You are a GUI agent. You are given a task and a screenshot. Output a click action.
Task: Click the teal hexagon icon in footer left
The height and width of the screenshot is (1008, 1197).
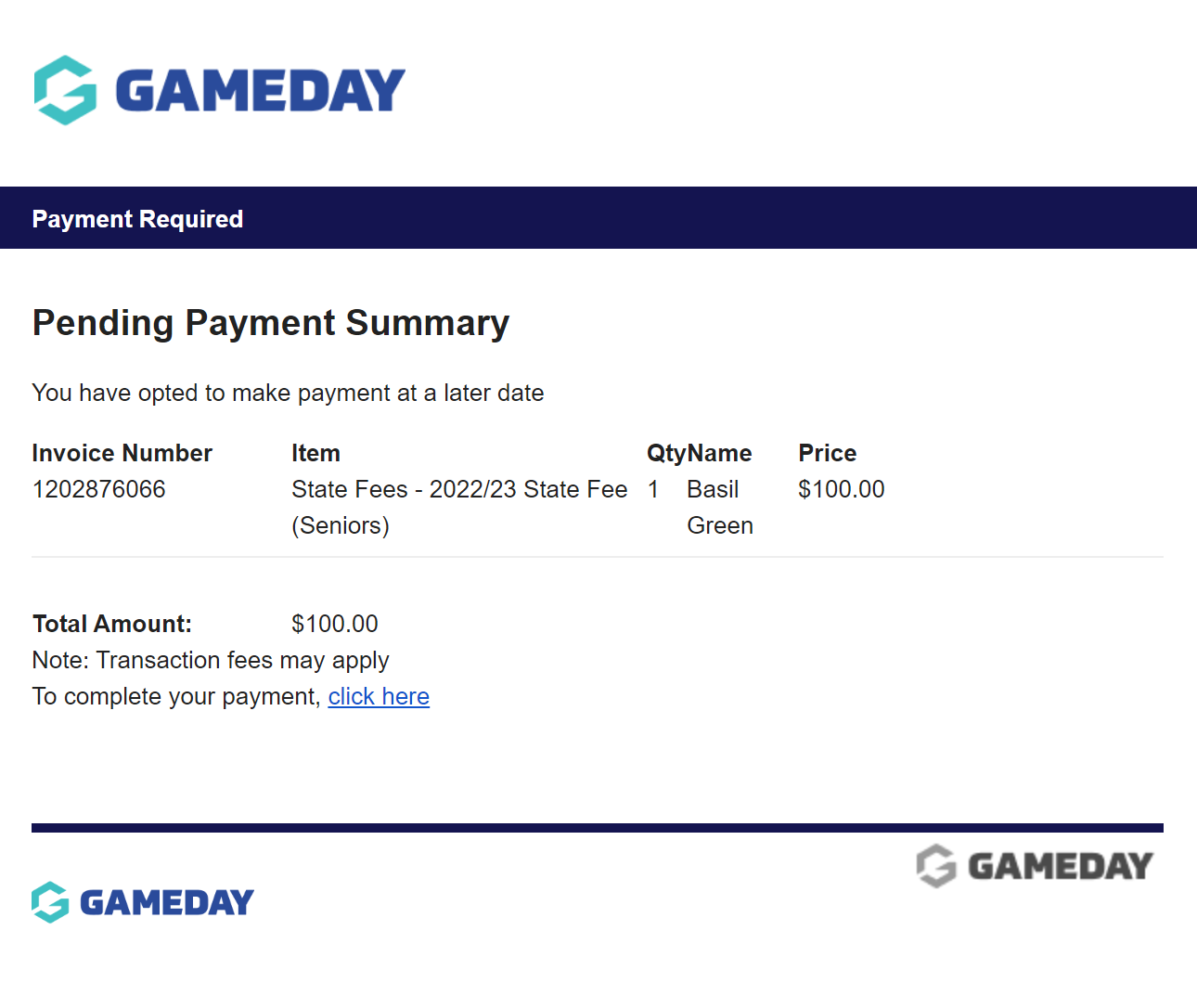click(x=50, y=902)
